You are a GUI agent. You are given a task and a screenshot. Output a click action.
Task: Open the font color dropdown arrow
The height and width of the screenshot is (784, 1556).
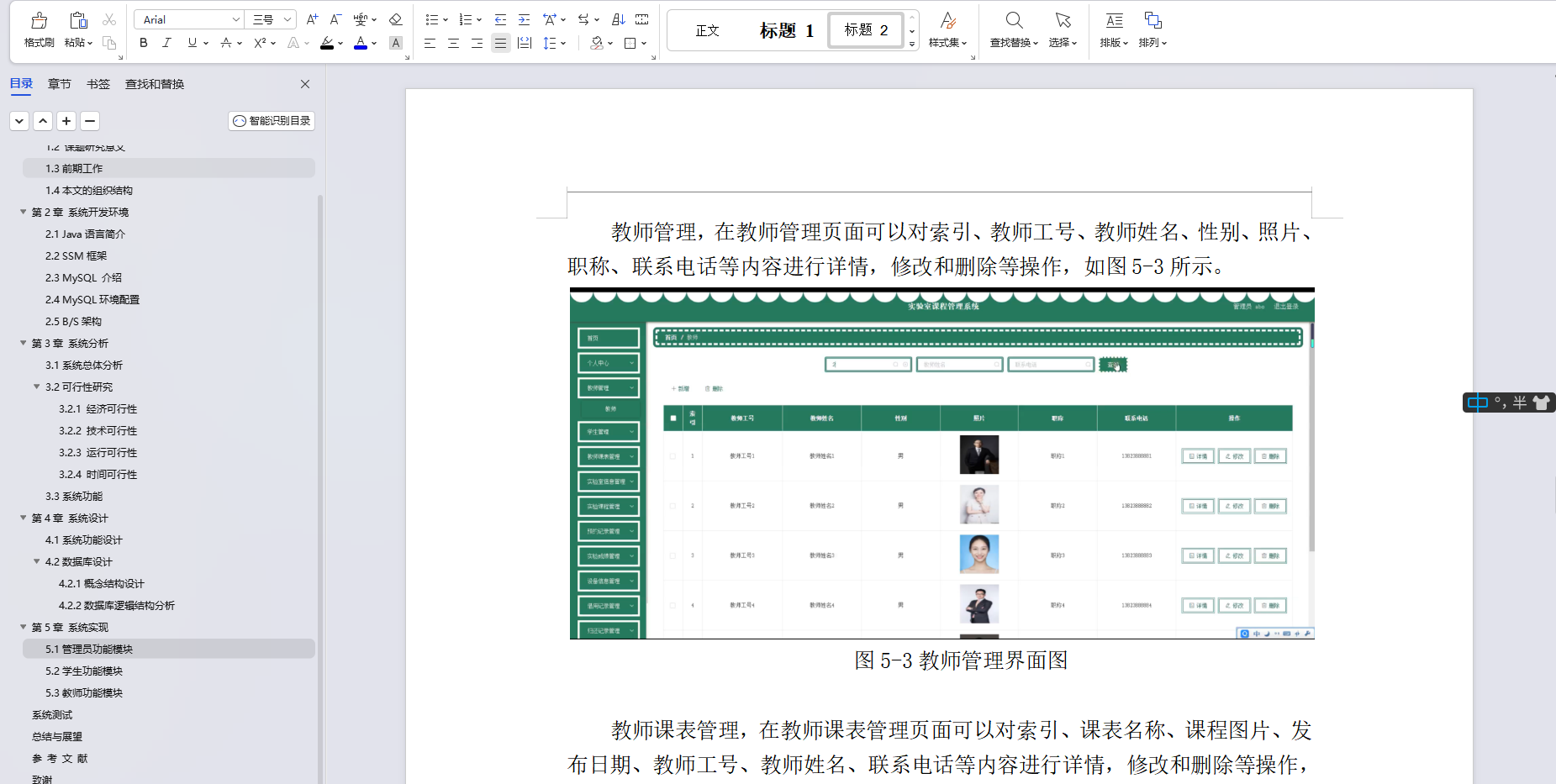[374, 44]
